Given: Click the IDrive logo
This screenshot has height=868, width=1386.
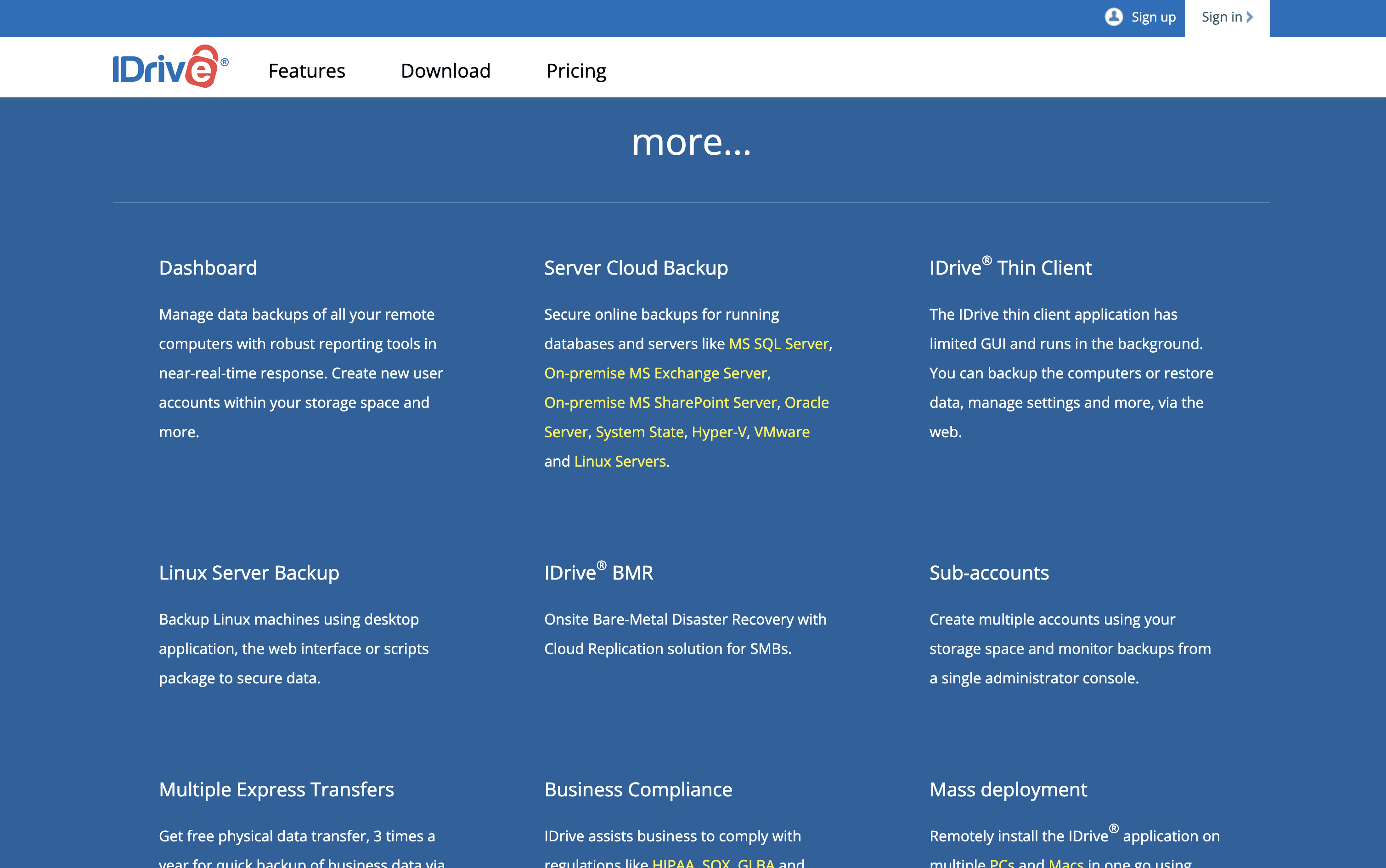Looking at the screenshot, I should (170, 67).
